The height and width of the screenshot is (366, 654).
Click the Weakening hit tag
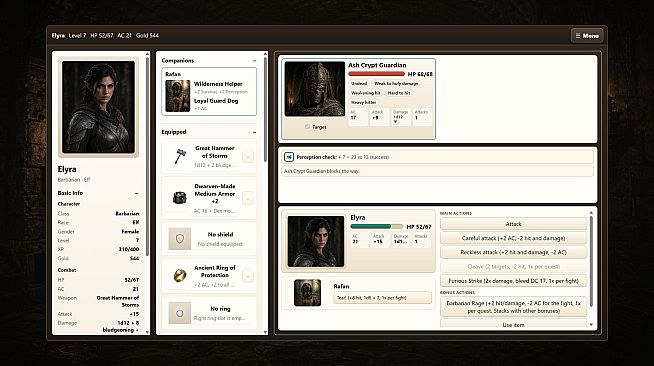pyautogui.click(x=366, y=93)
